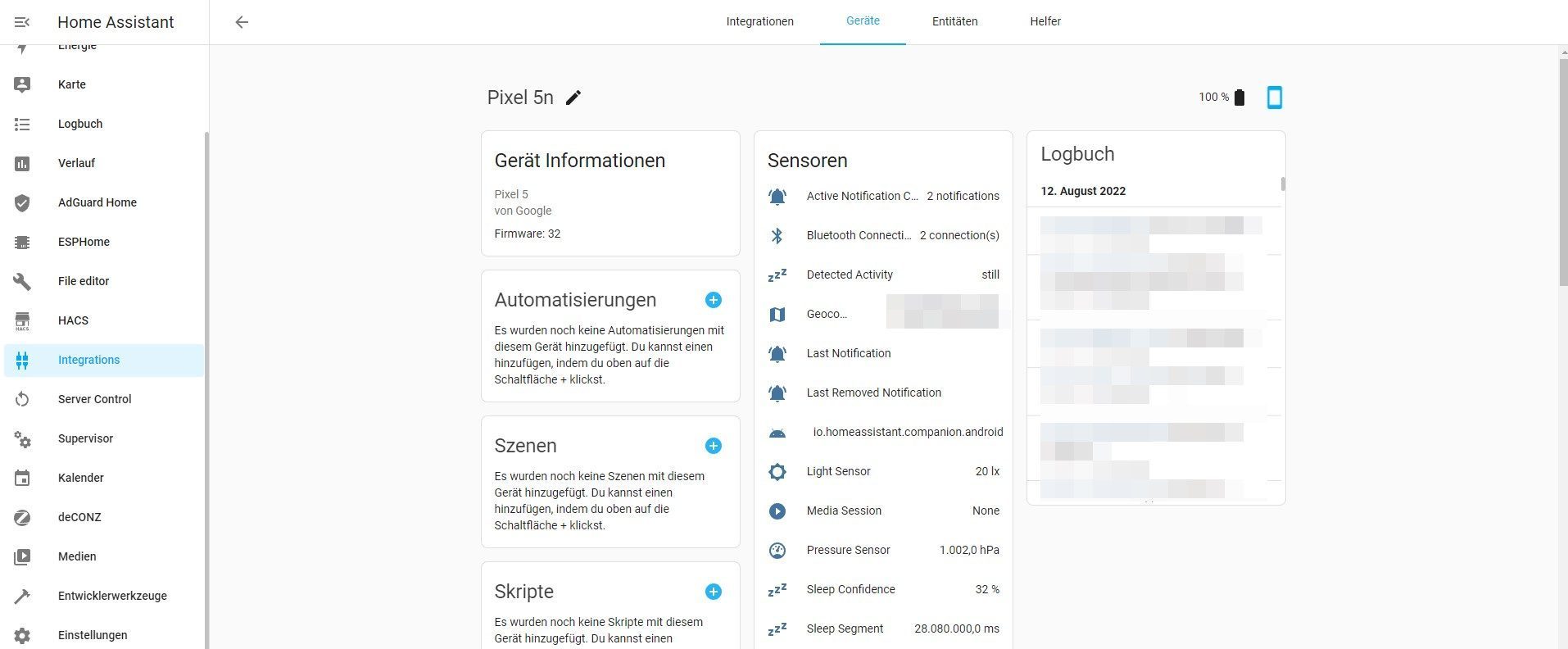This screenshot has height=649, width=1568.
Task: Open AdGuard Home from the sidebar
Action: coord(104,202)
